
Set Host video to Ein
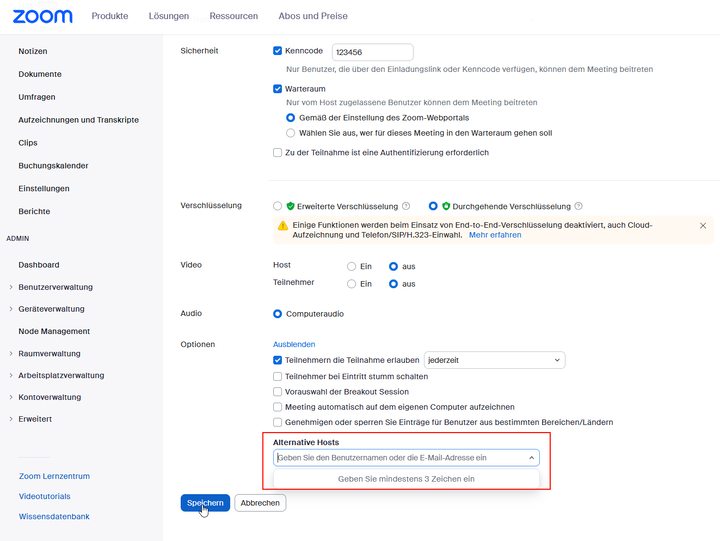point(351,267)
